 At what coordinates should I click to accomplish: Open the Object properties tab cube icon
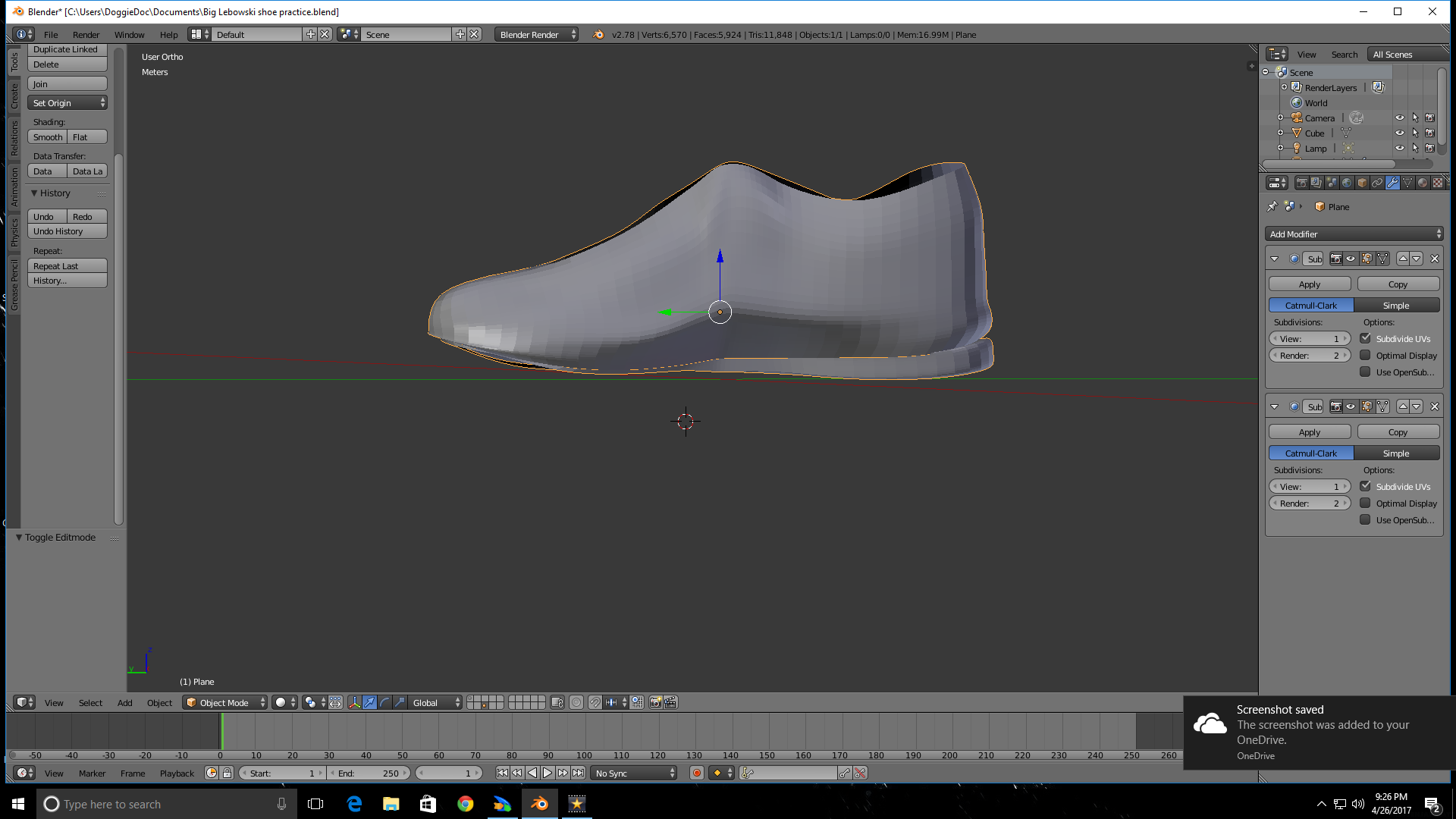coord(1362,183)
